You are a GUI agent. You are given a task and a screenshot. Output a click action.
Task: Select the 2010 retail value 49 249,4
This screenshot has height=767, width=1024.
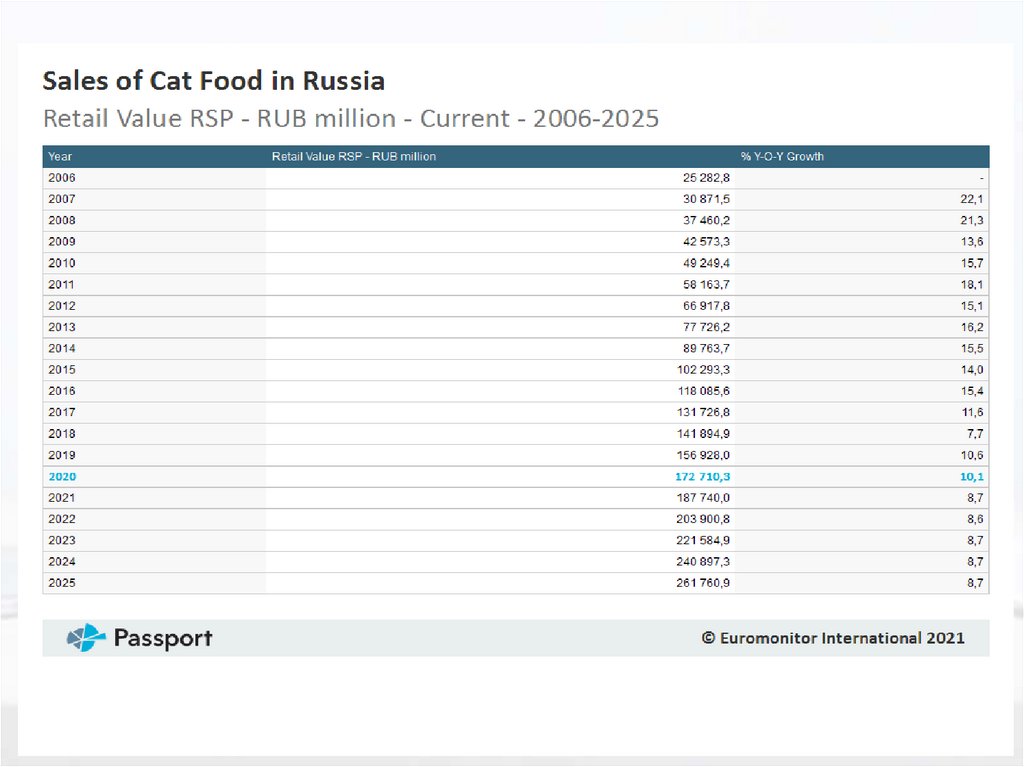(706, 263)
